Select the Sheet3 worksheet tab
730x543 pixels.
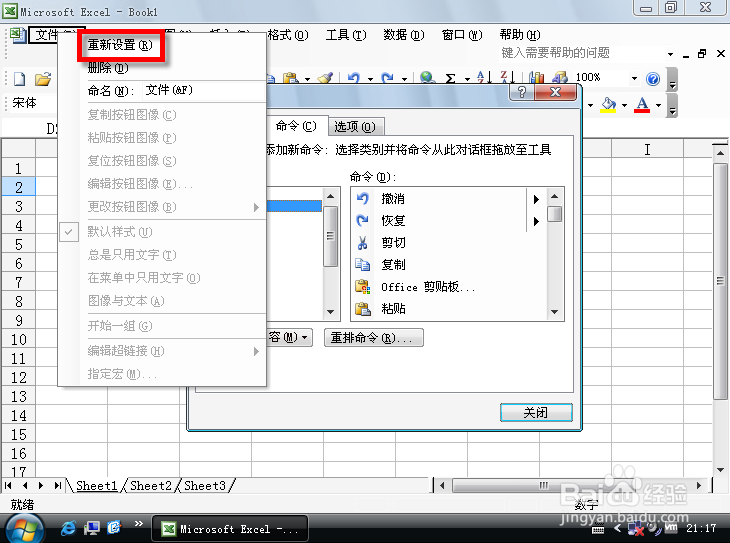(205, 486)
